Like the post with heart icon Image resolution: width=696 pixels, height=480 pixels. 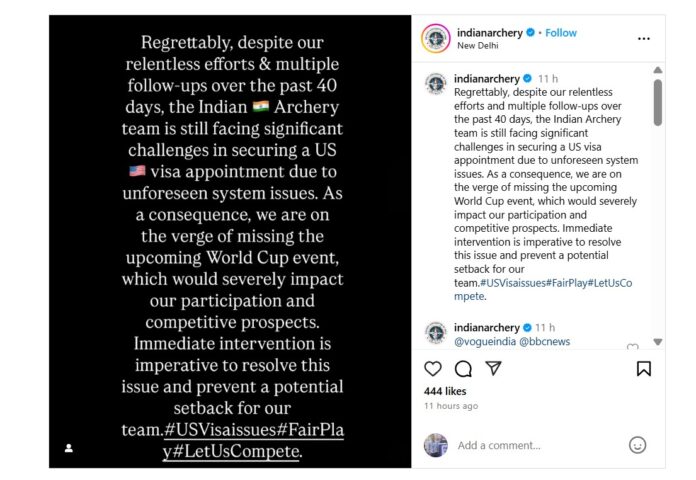coord(433,369)
